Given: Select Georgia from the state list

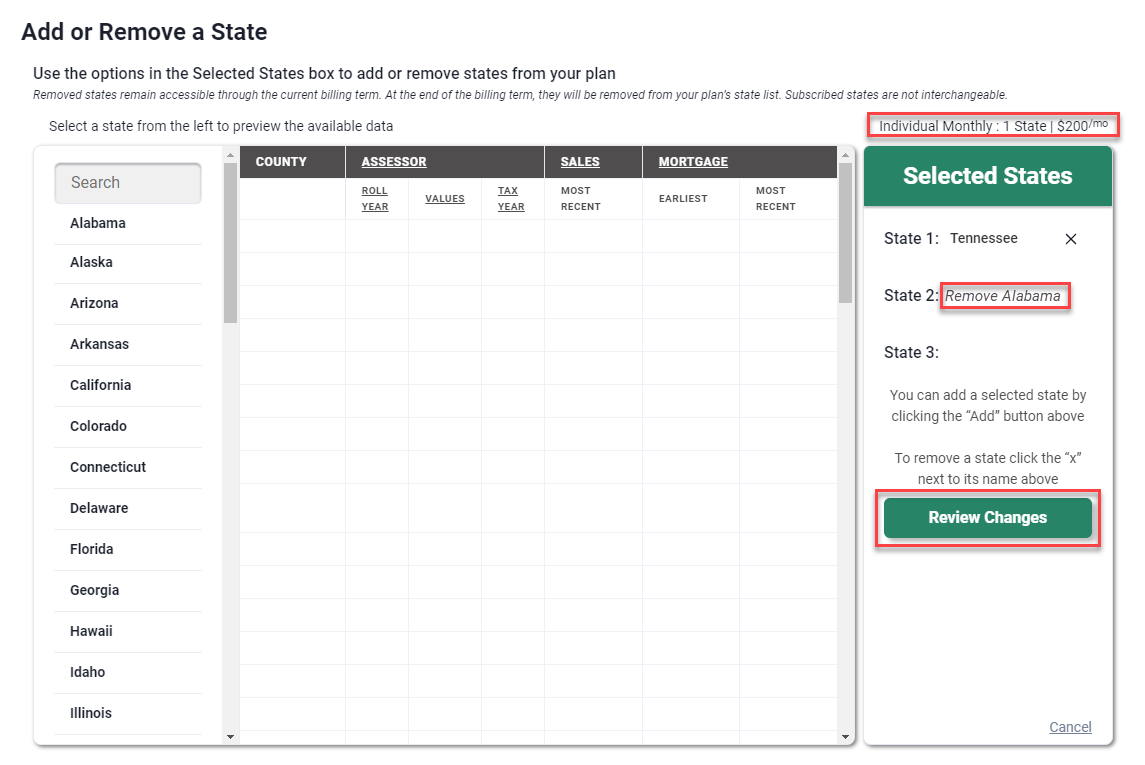Looking at the screenshot, I should coord(94,590).
